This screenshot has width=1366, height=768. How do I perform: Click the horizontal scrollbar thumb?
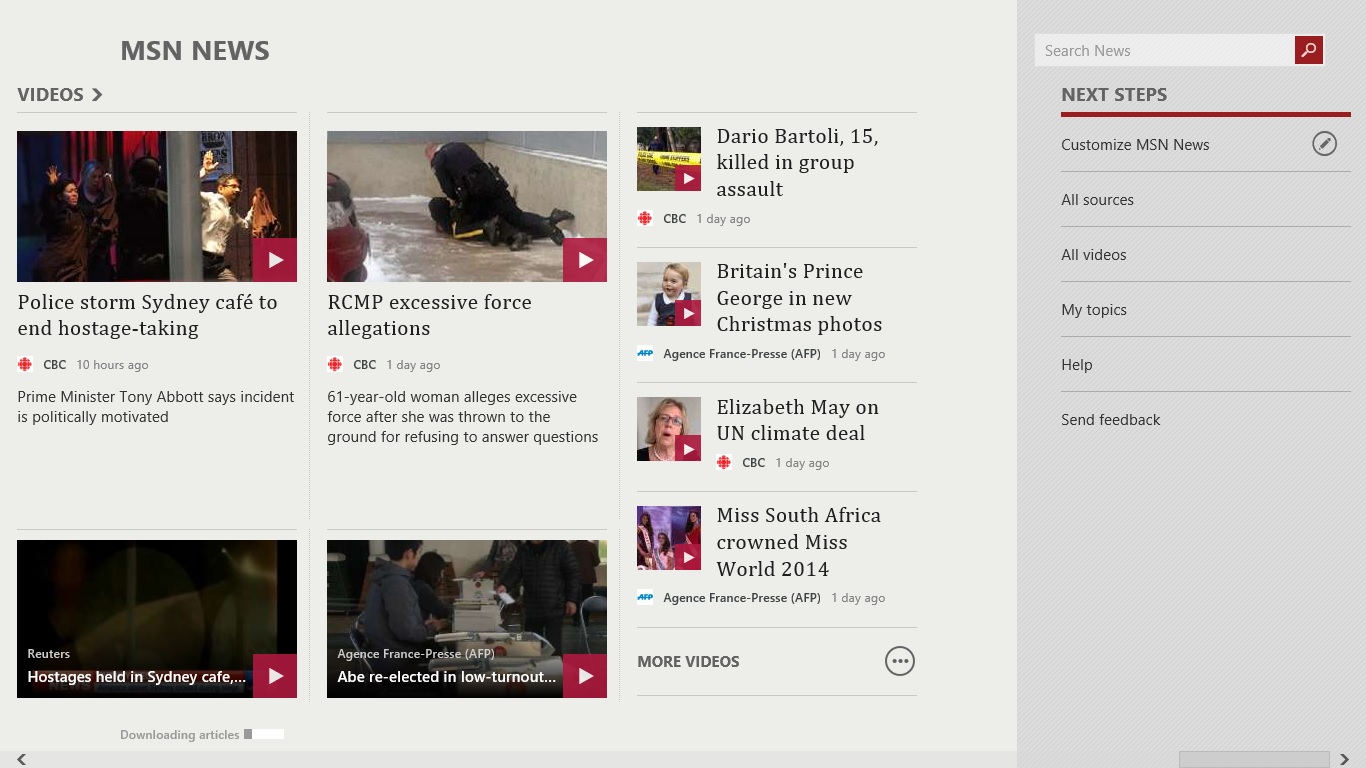pyautogui.click(x=1254, y=760)
